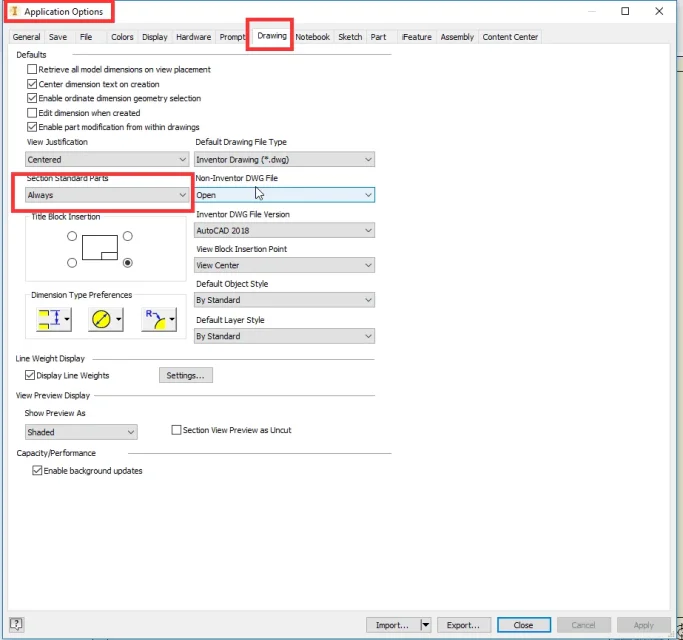
Task: Open the Default Layer Style dropdown
Action: [x=284, y=336]
